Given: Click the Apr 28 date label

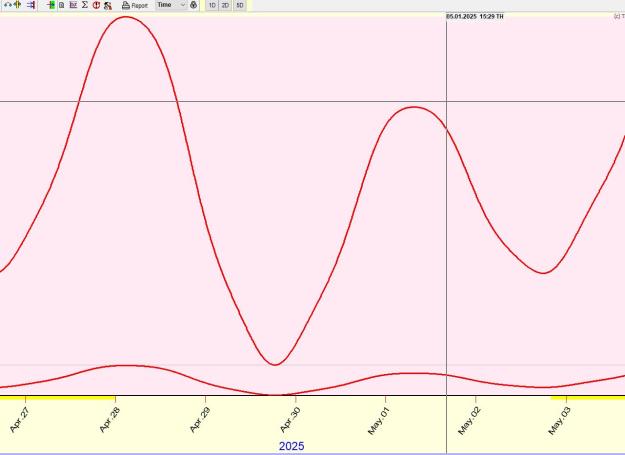Looking at the screenshot, I should pyautogui.click(x=109, y=420).
